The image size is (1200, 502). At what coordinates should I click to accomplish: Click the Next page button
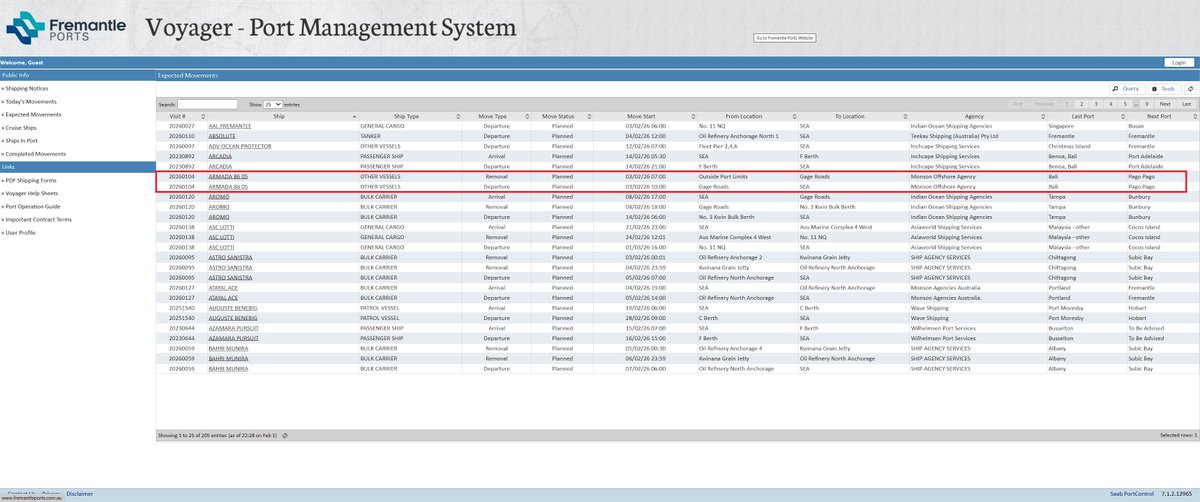[1166, 104]
